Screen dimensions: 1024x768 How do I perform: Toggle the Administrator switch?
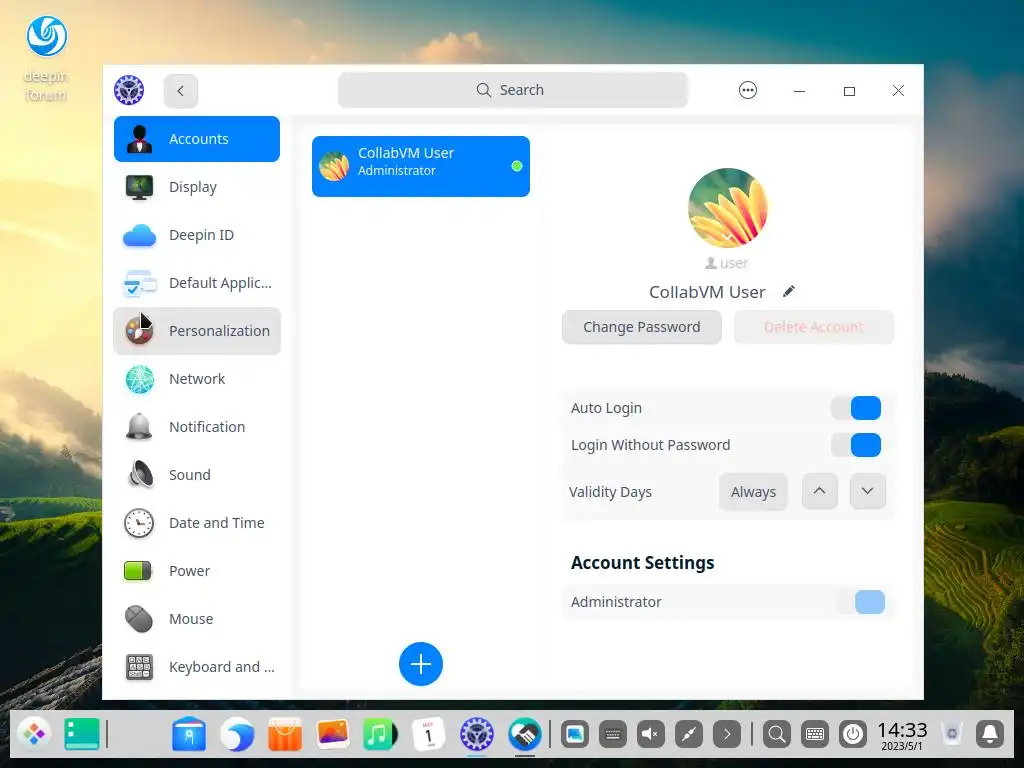pos(861,602)
